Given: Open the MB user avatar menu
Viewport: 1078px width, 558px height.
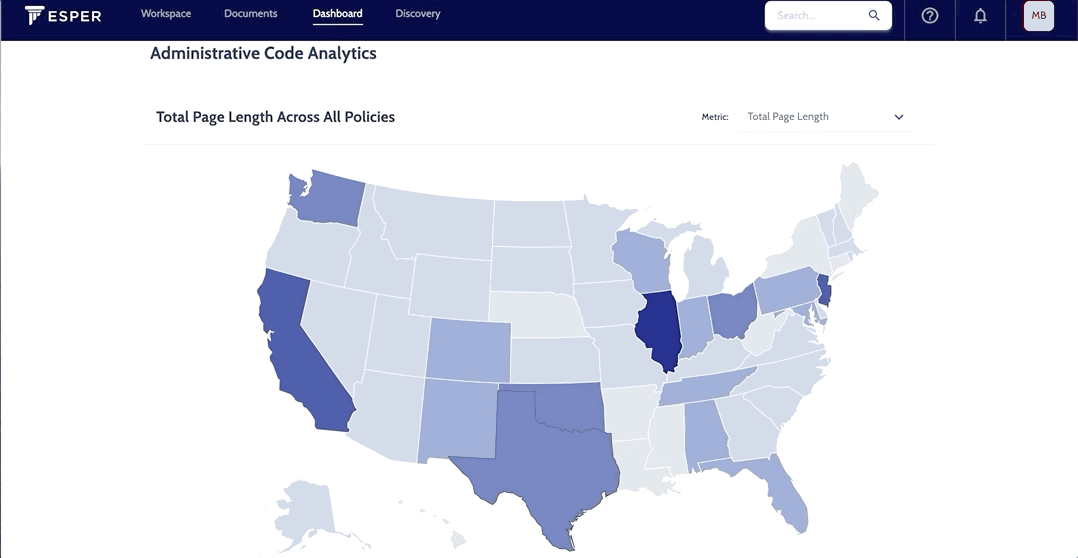Looking at the screenshot, I should [x=1038, y=15].
